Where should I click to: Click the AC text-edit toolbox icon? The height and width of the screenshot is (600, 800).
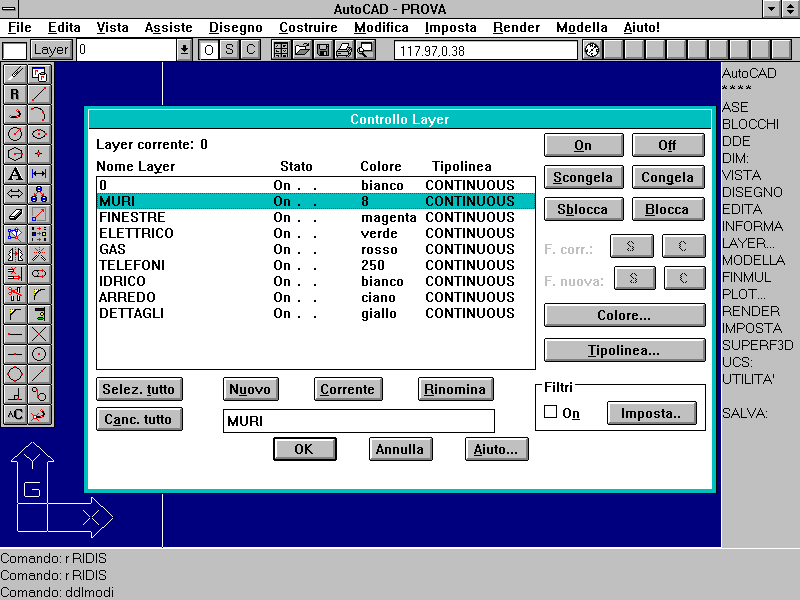[x=15, y=414]
